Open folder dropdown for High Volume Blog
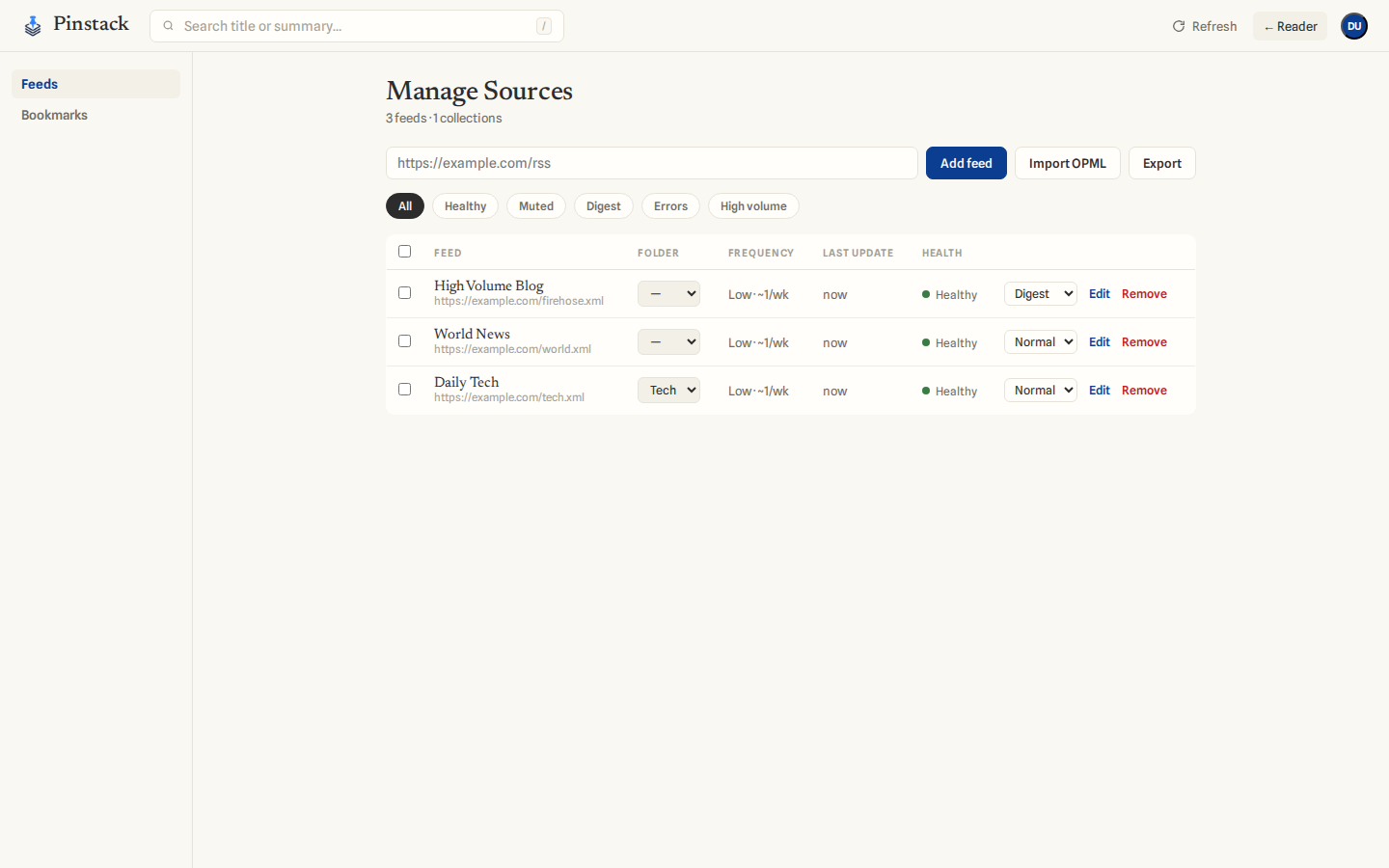Image resolution: width=1389 pixels, height=868 pixels. click(668, 293)
